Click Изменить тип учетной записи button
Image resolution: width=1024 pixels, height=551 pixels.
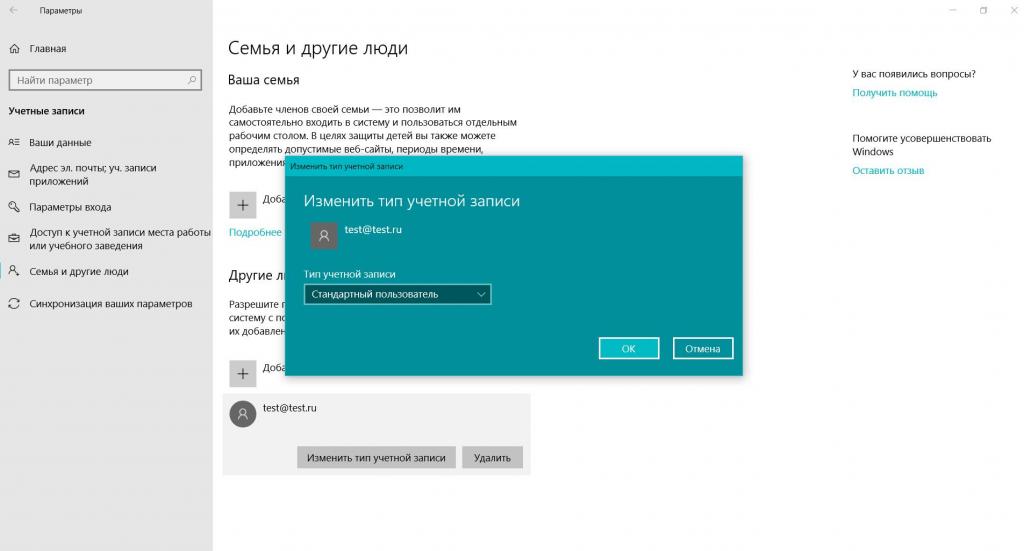(x=376, y=458)
